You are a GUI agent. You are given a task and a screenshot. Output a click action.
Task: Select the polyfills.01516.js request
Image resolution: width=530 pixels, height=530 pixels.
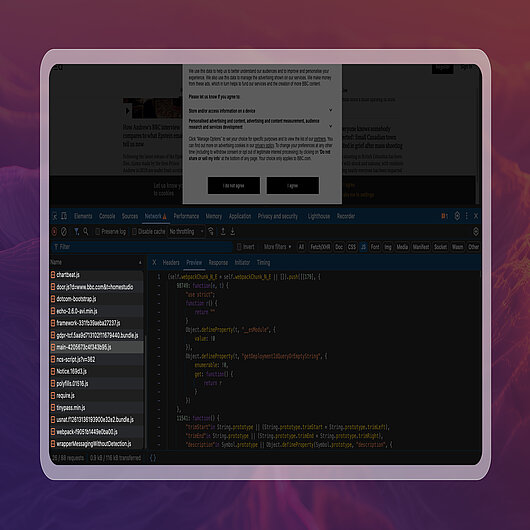96,384
